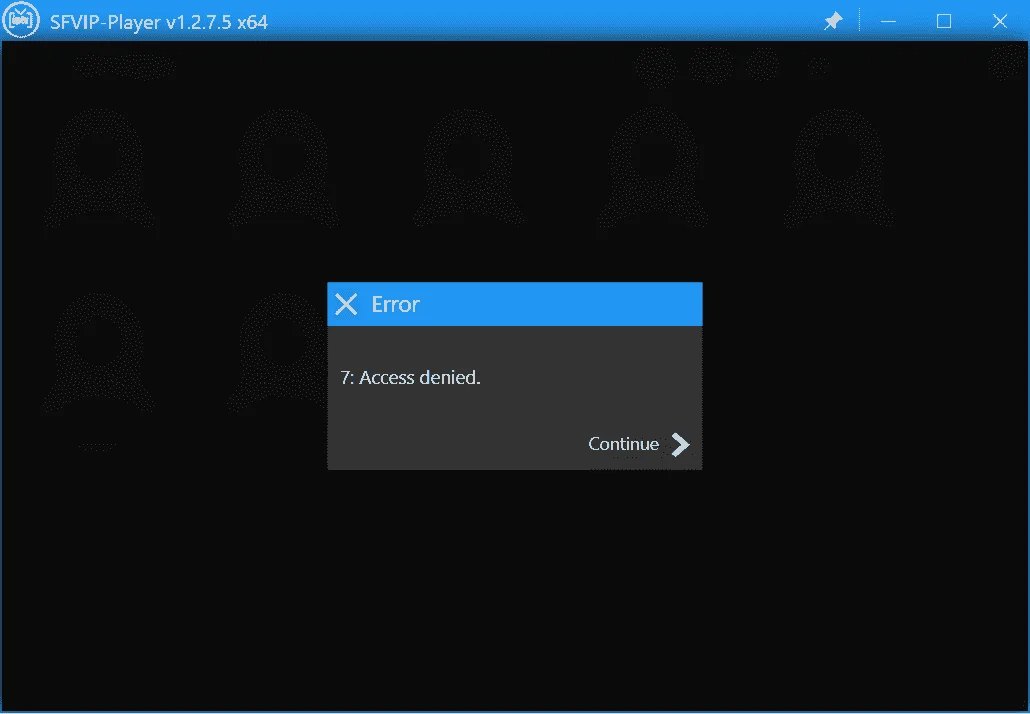The width and height of the screenshot is (1030, 714).
Task: Pin the SFVIP-Player window on top
Action: click(x=833, y=21)
